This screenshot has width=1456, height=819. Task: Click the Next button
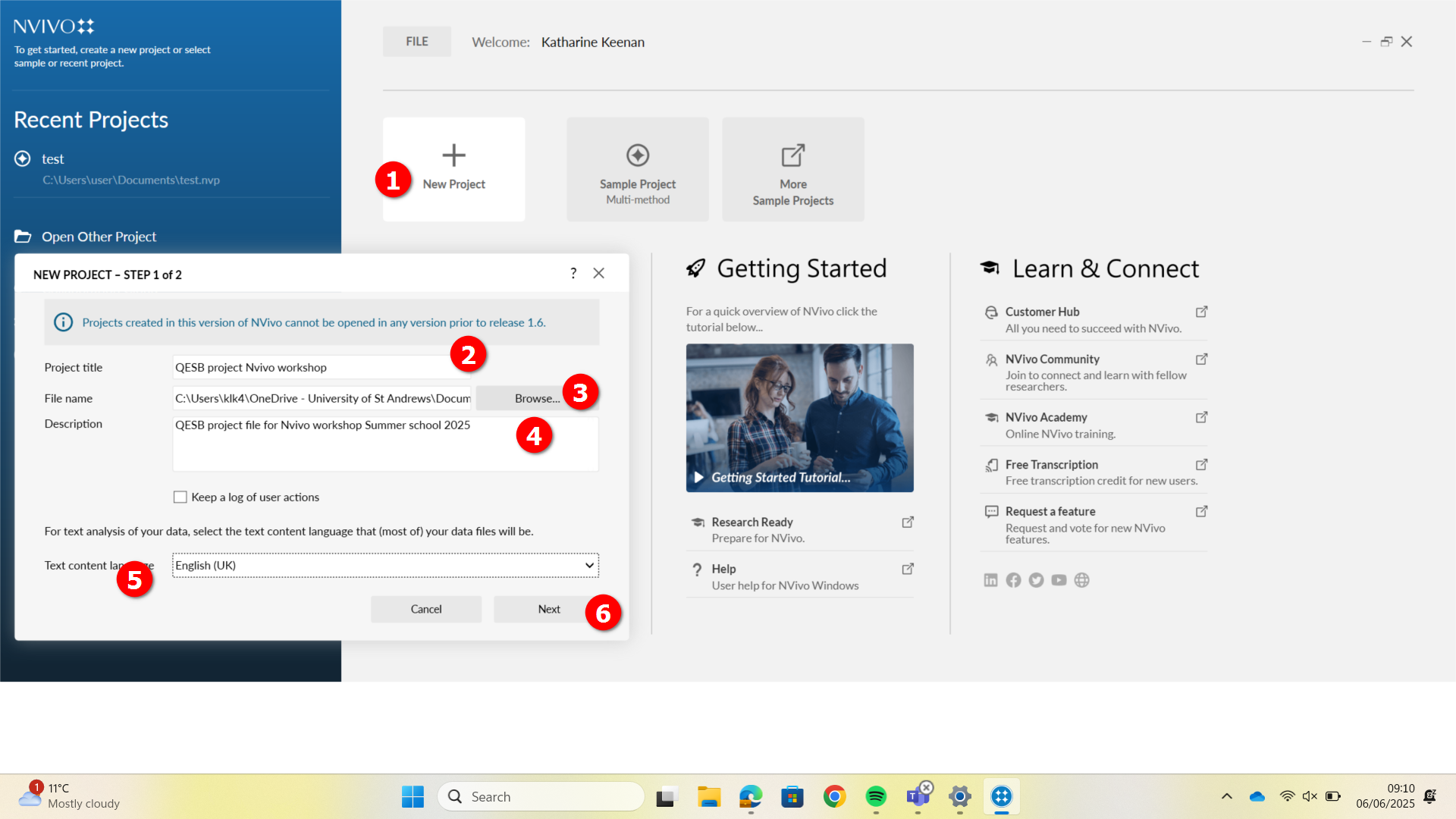540,610
